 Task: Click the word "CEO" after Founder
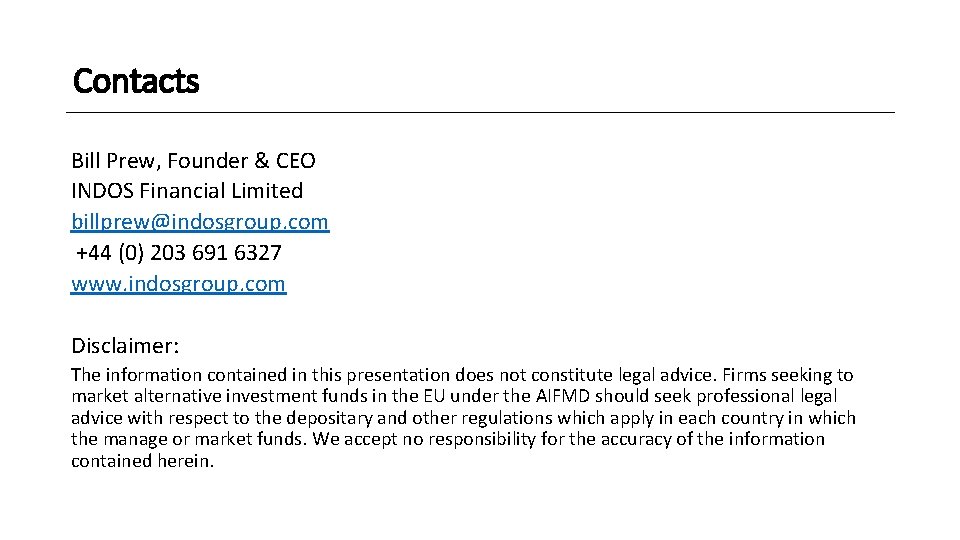pyautogui.click(x=295, y=160)
